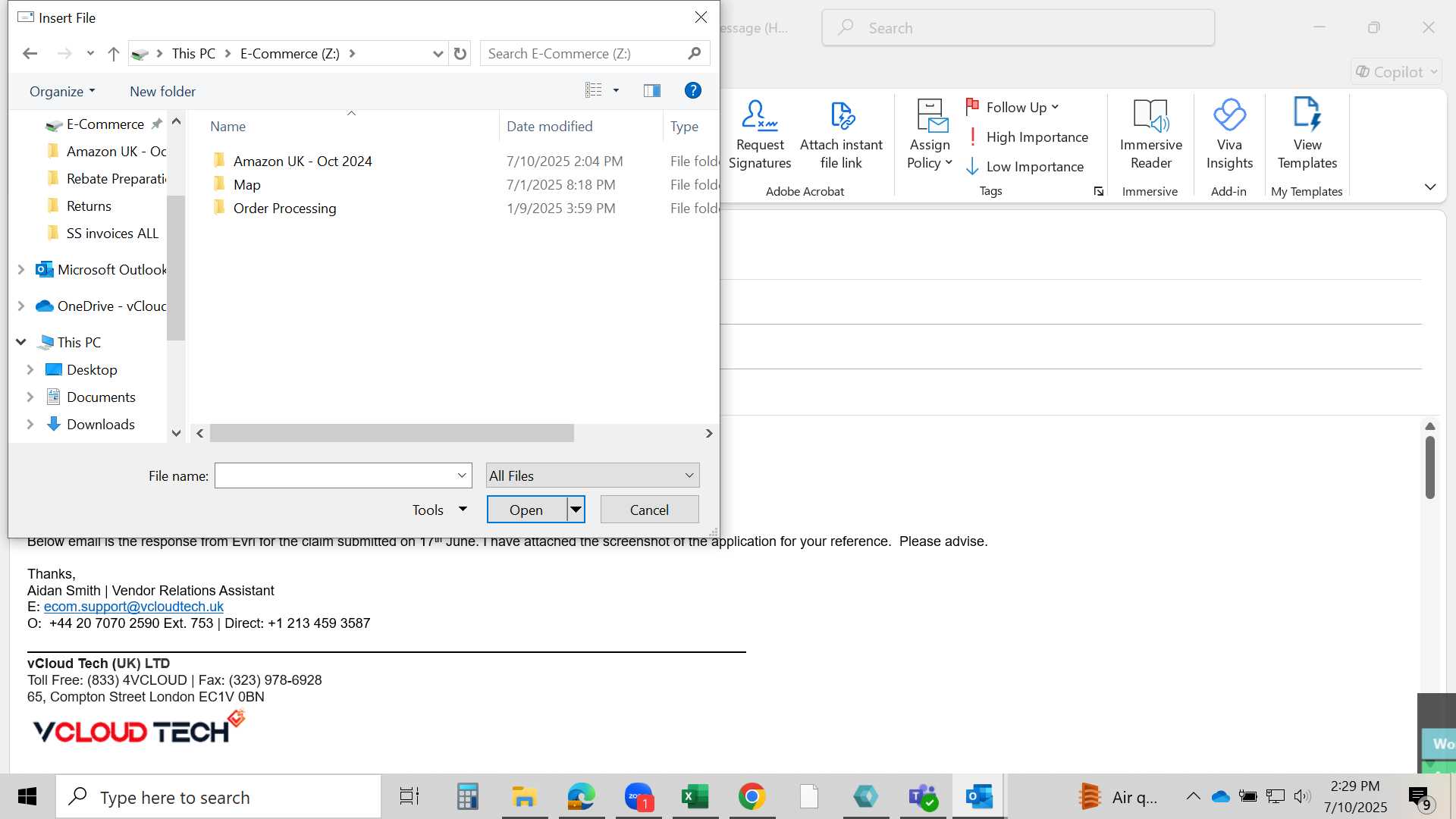Viewport: 1456px width, 819px height.
Task: Click Request Signatures in Outlook ribbon
Action: click(760, 135)
